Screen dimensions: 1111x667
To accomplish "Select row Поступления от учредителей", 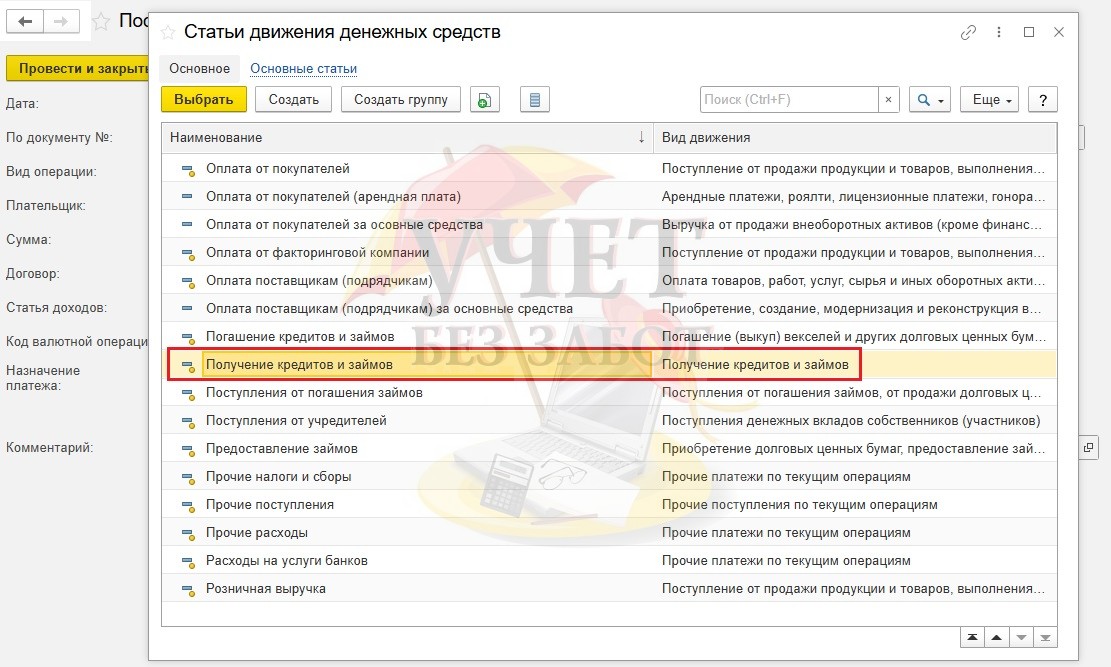I will pos(609,420).
